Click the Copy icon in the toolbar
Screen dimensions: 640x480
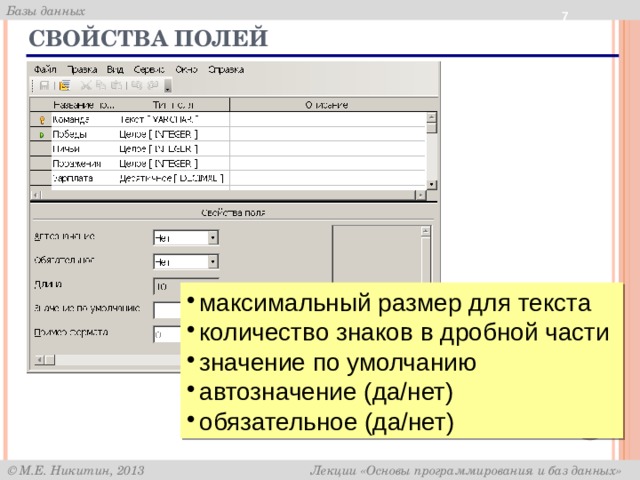coord(101,86)
